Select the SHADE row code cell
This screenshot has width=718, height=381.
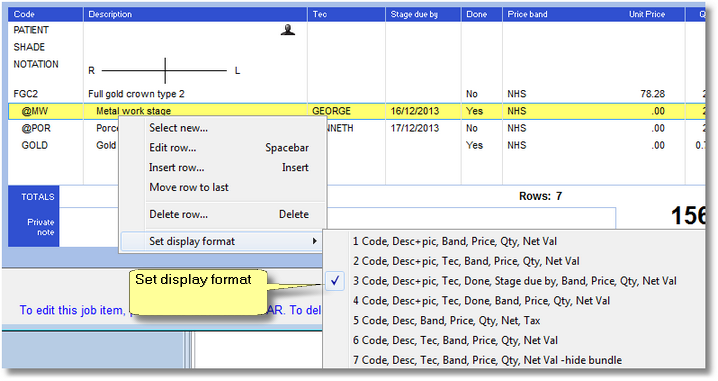pyautogui.click(x=29, y=47)
